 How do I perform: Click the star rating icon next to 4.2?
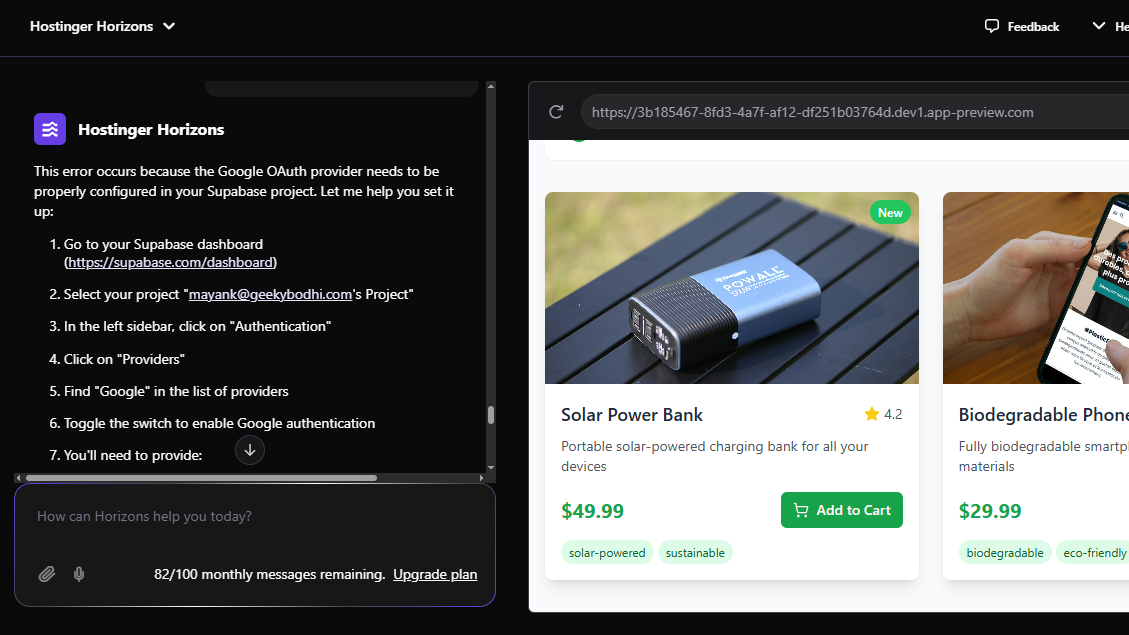point(870,413)
